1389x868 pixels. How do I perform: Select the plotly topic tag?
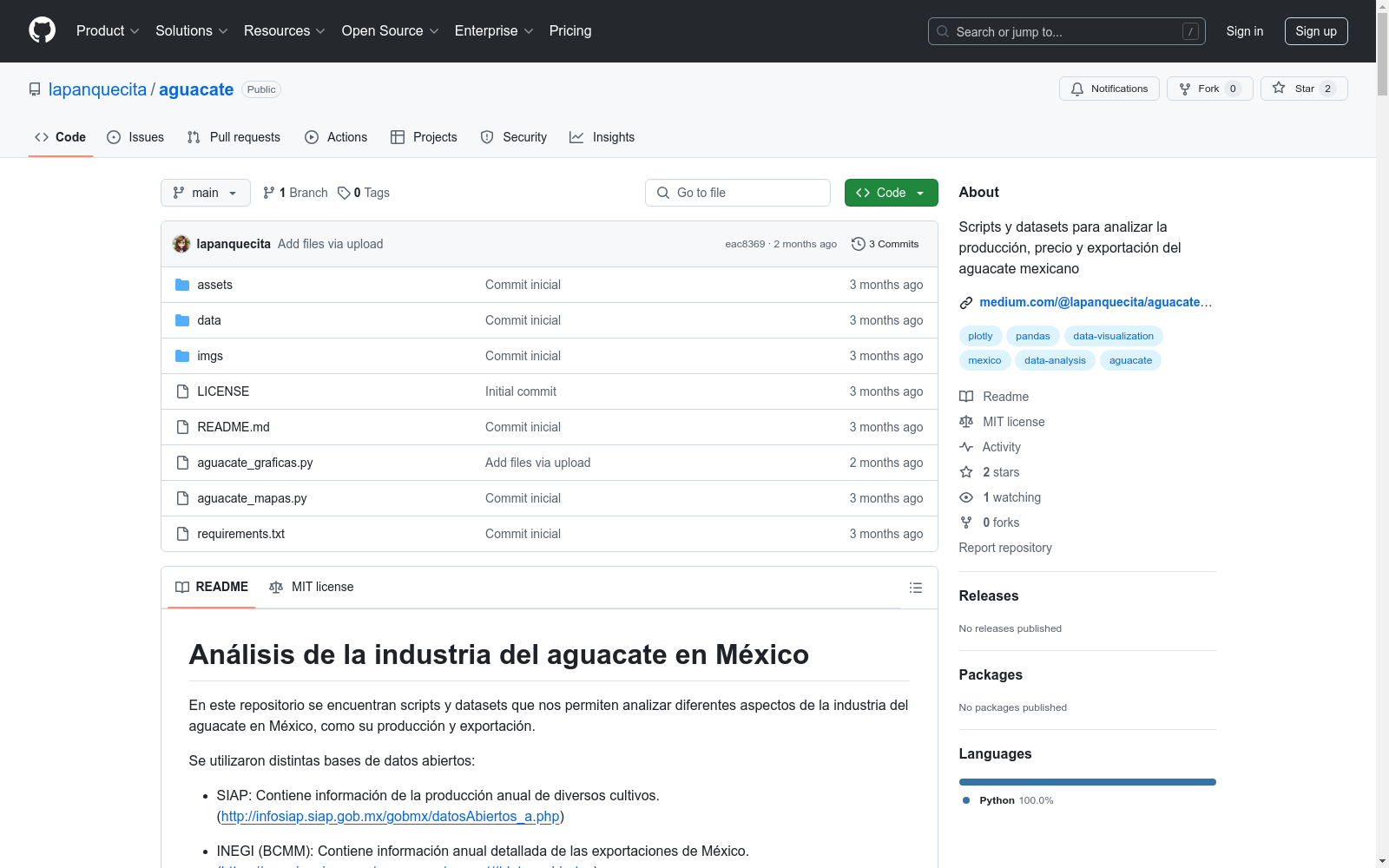point(981,336)
